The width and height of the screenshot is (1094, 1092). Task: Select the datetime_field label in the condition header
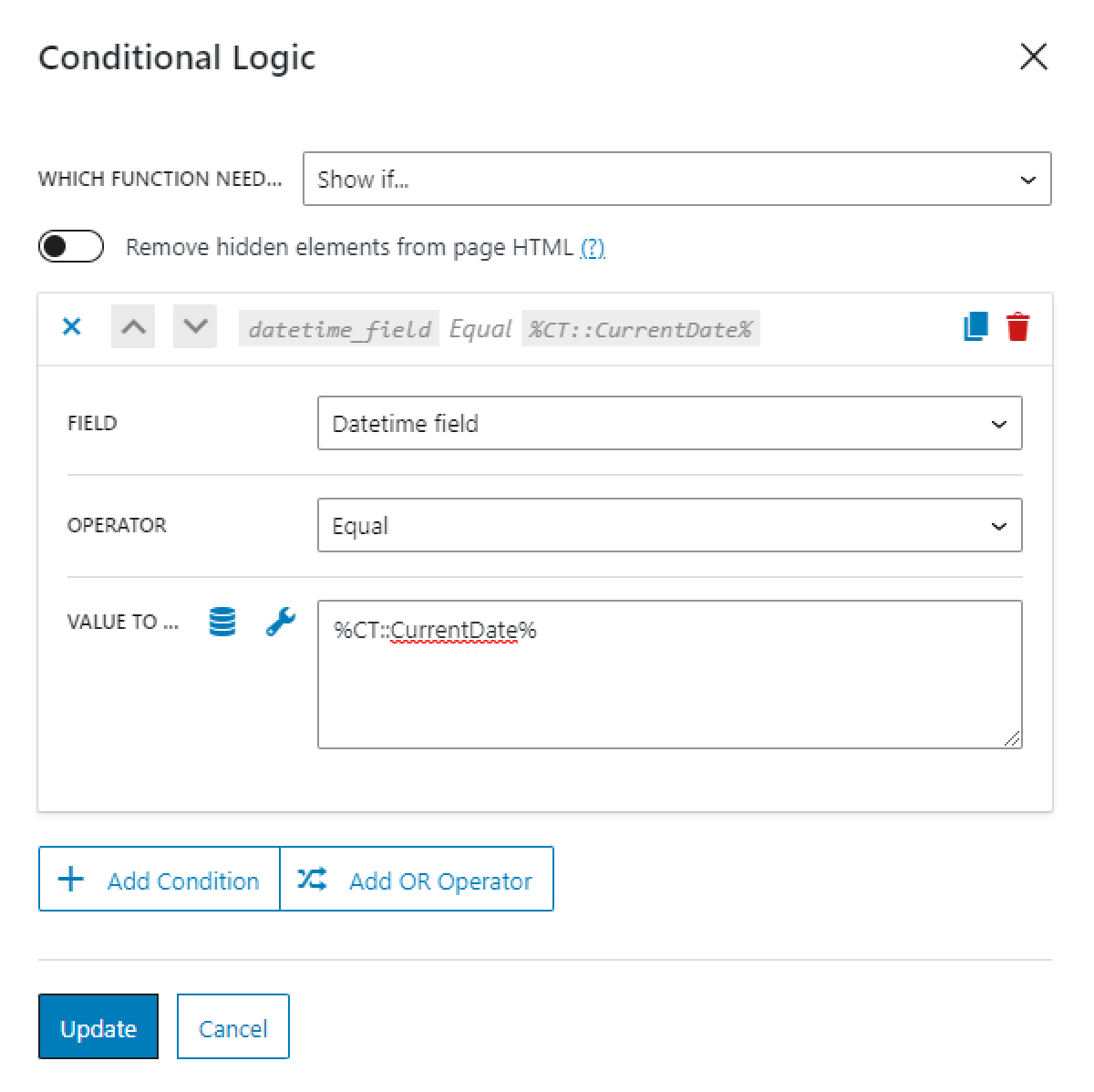[338, 329]
